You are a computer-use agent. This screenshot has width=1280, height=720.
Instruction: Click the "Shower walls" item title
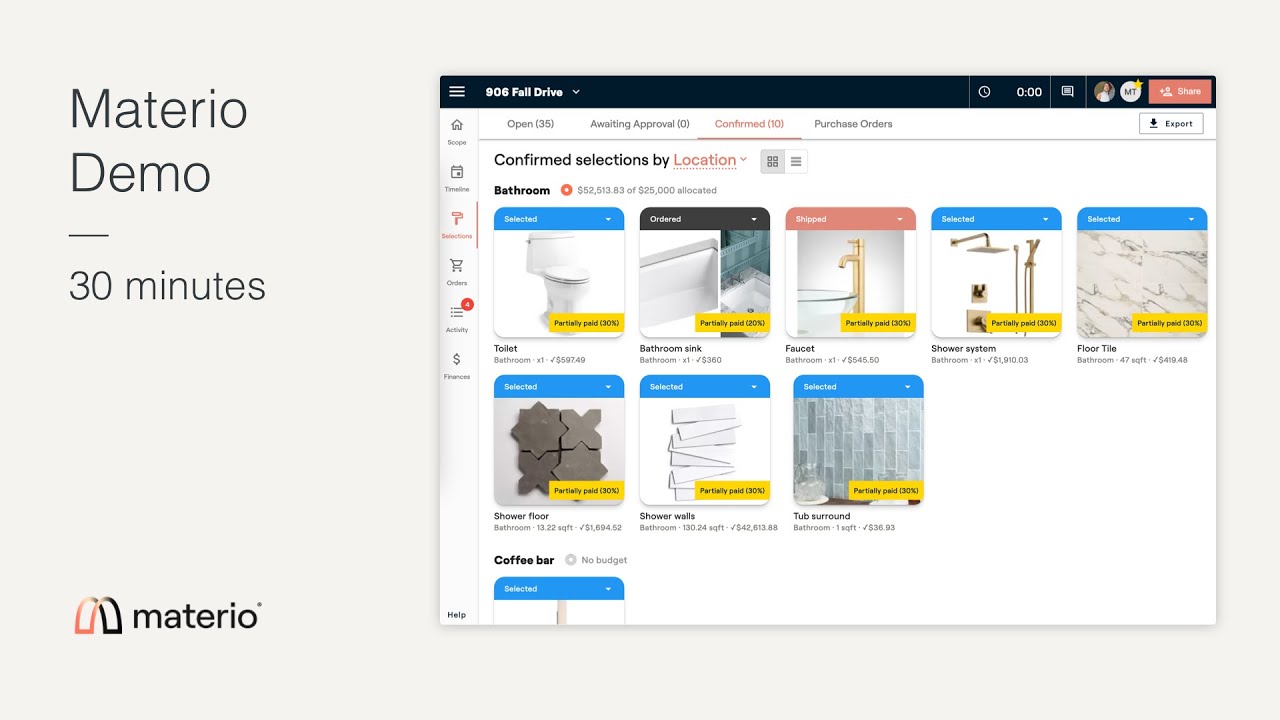[x=668, y=517]
